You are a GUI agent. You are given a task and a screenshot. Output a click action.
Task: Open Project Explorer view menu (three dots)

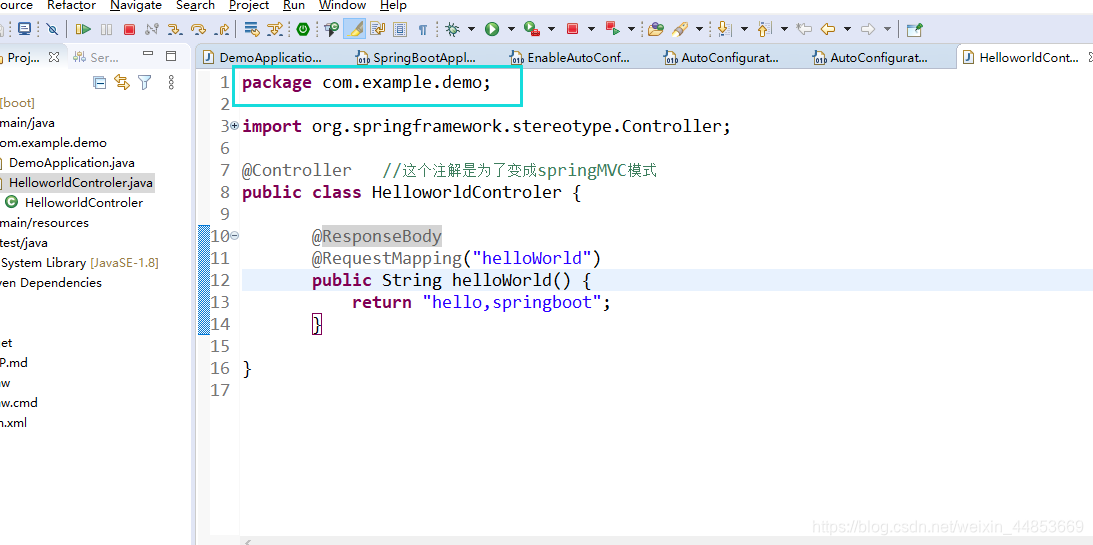(x=171, y=83)
